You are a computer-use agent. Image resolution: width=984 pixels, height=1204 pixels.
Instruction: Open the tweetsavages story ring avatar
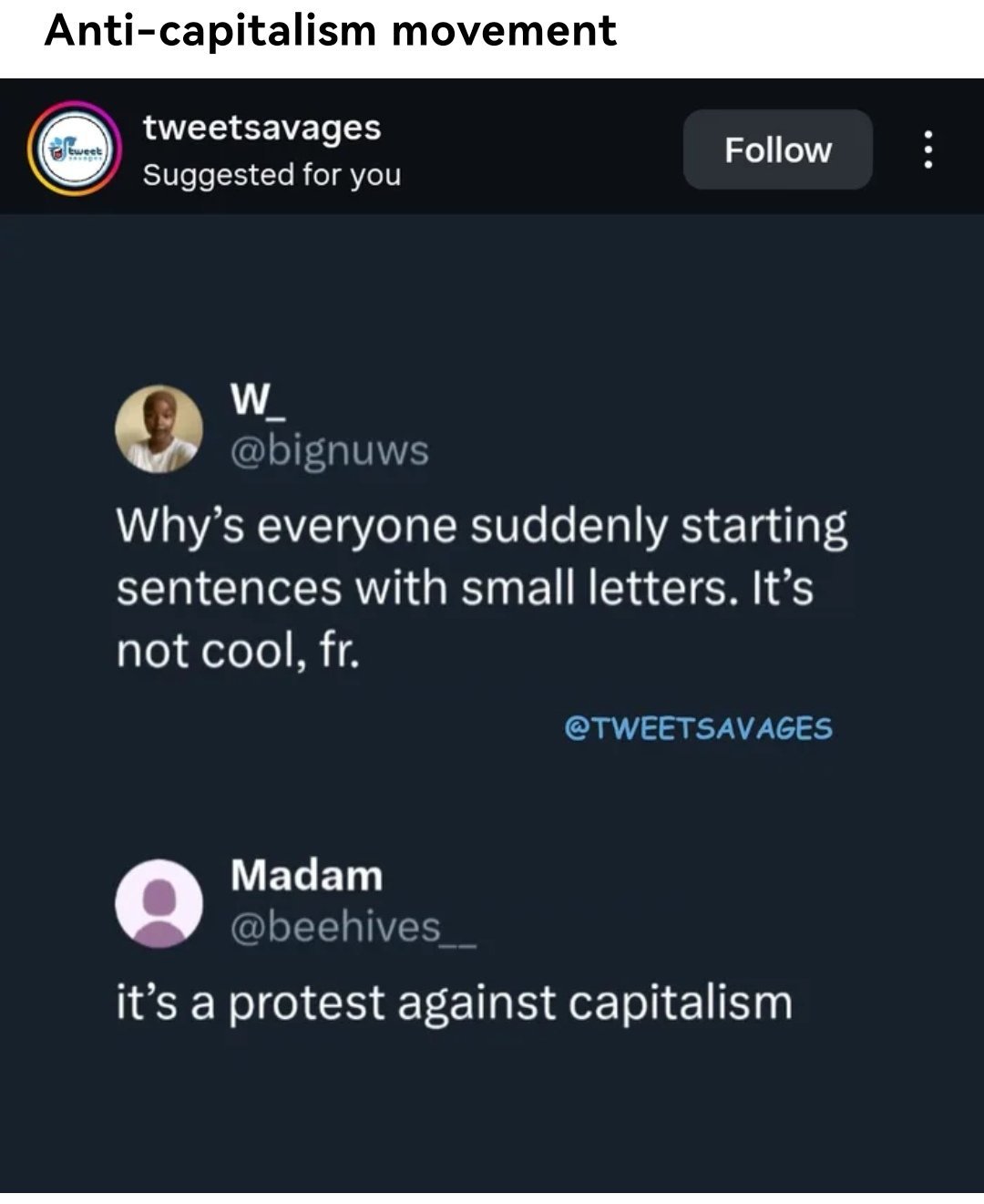[73, 149]
